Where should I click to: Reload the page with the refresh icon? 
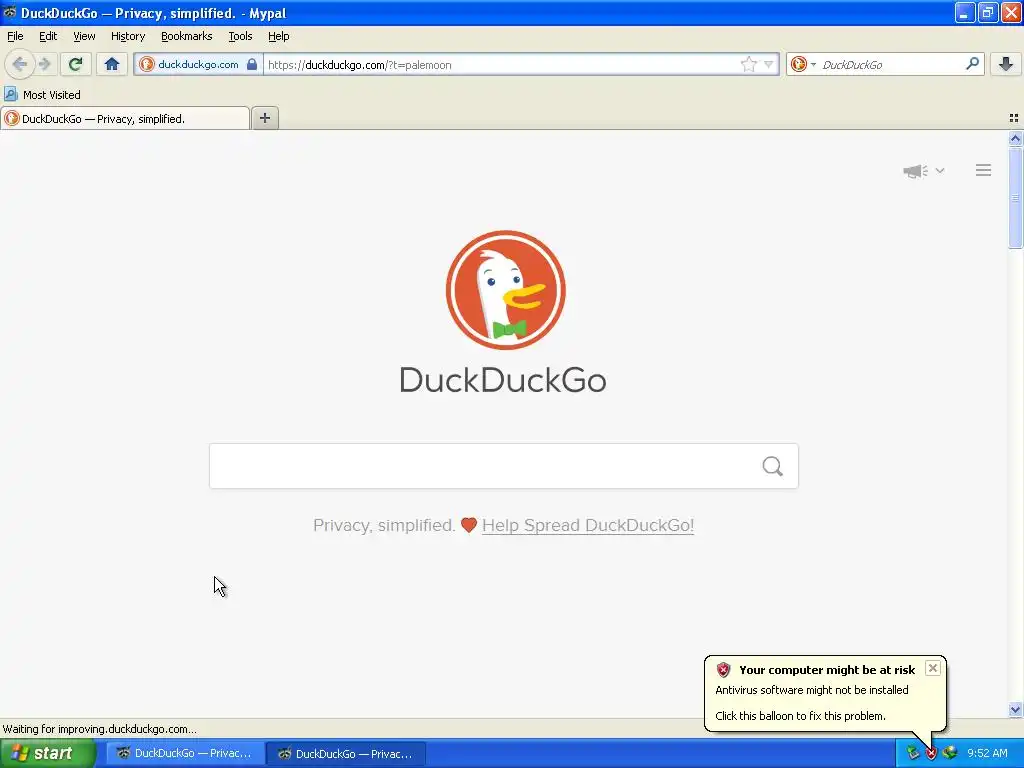click(x=75, y=64)
